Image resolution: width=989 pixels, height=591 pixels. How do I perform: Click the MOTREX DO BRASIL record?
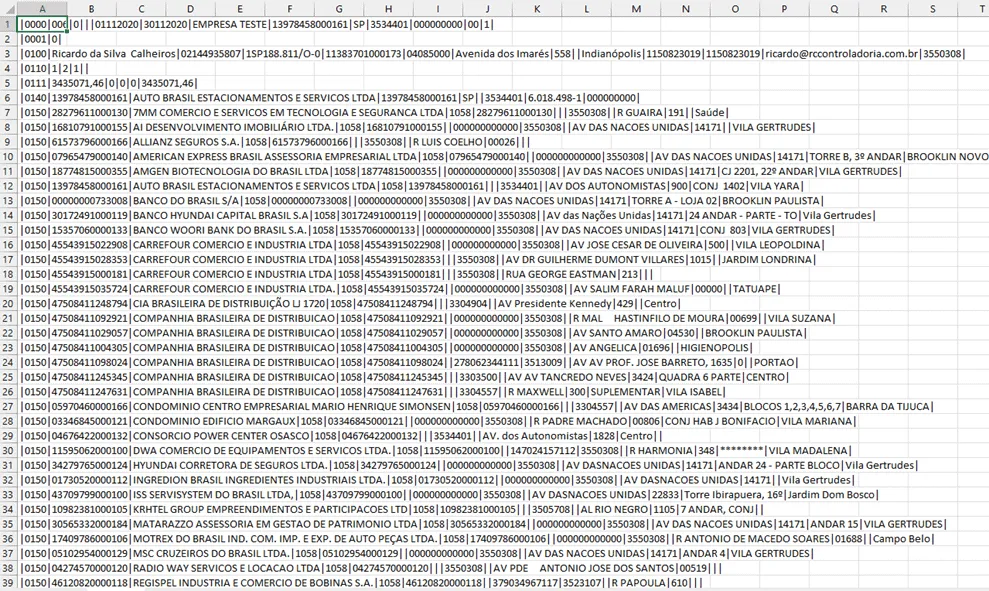[x=478, y=539]
